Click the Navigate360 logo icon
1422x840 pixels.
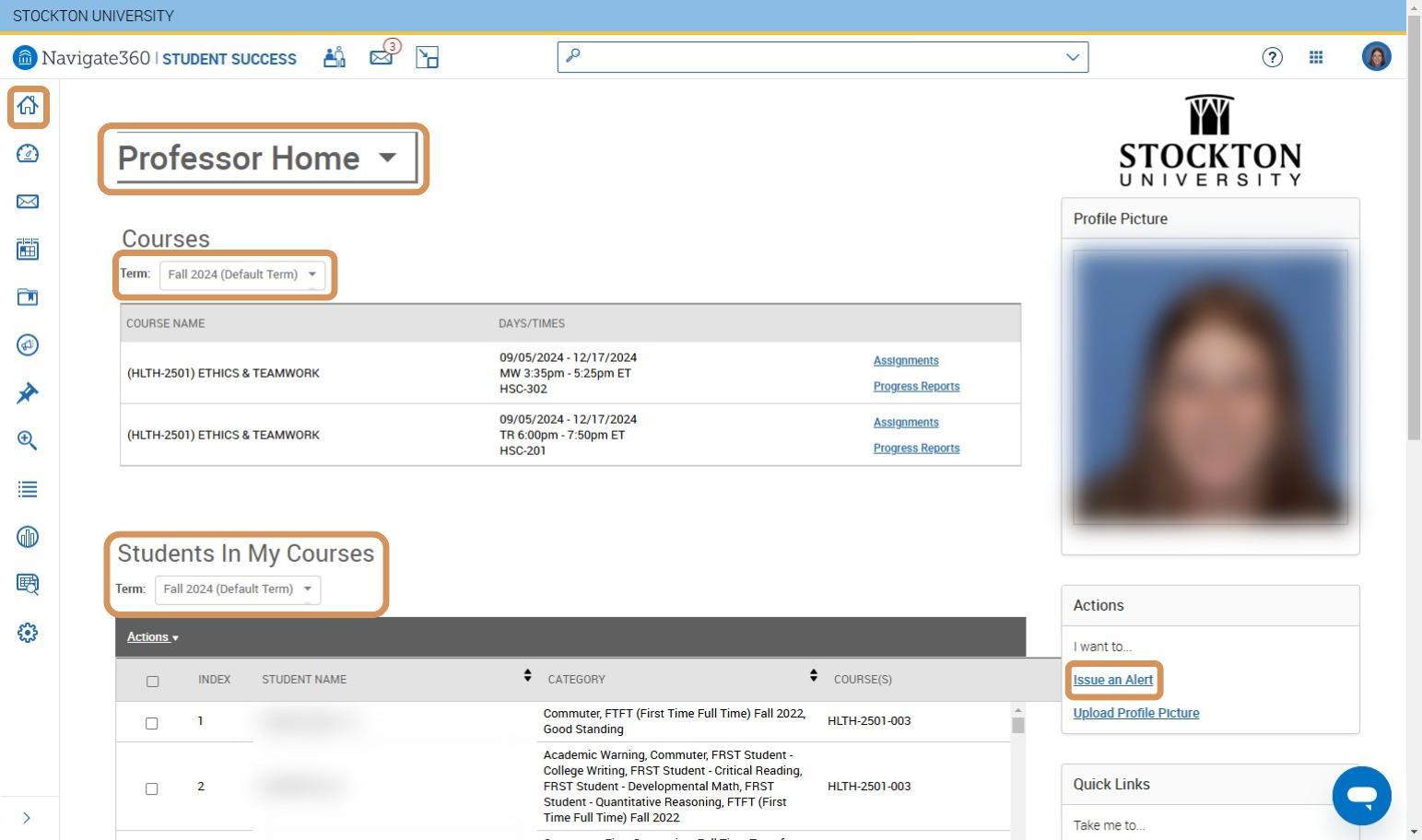click(x=25, y=57)
